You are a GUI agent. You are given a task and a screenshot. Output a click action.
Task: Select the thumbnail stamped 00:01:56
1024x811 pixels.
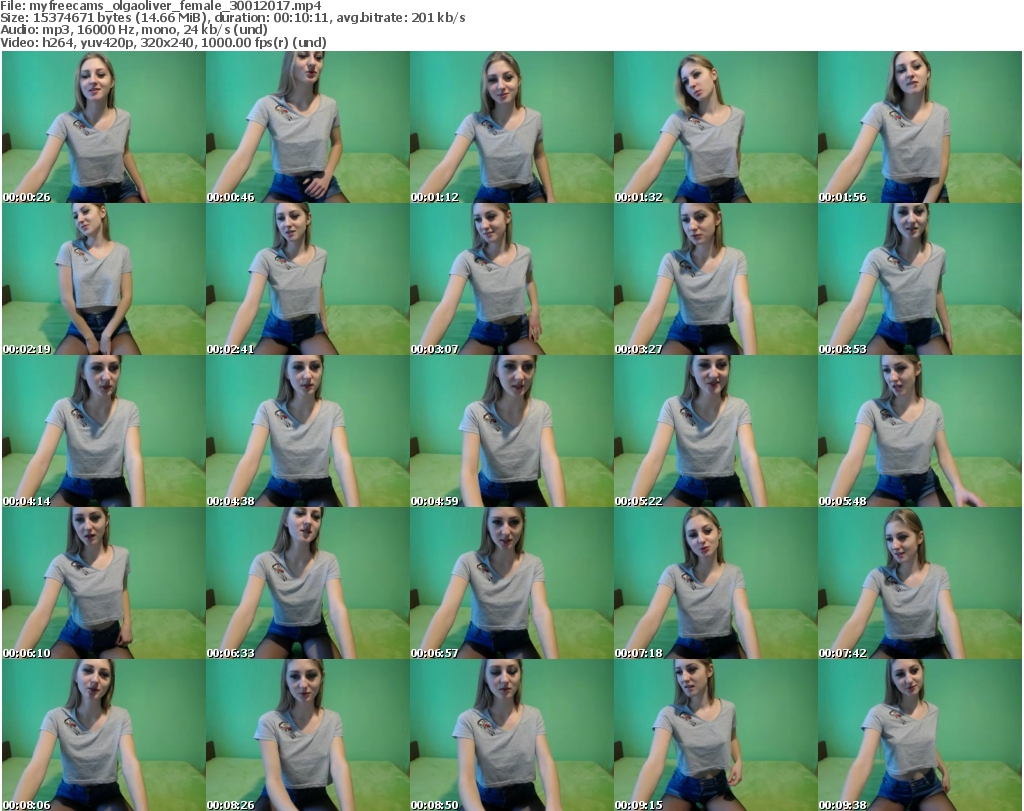click(920, 127)
